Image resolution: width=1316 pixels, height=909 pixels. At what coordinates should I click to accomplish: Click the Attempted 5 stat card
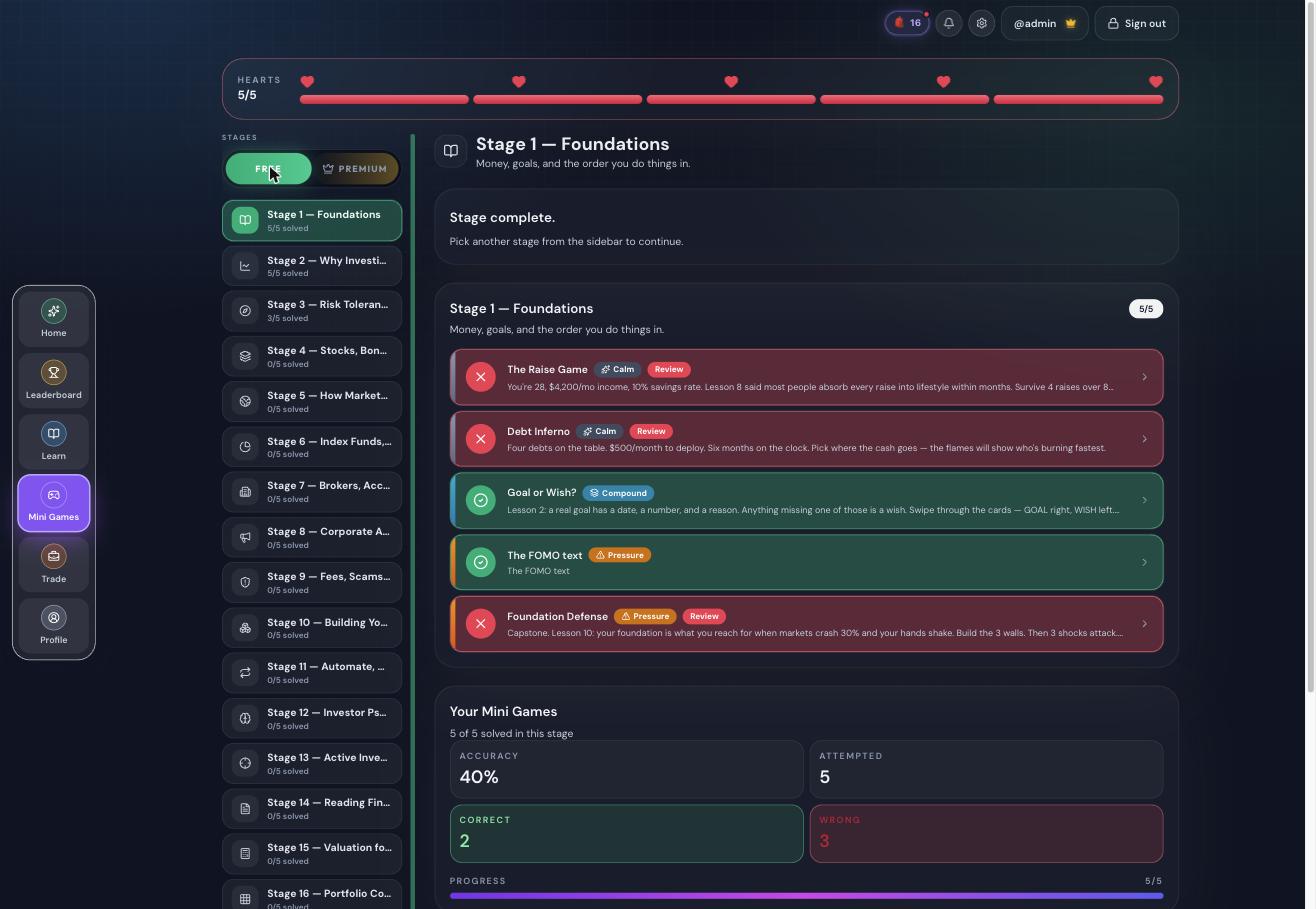(986, 769)
